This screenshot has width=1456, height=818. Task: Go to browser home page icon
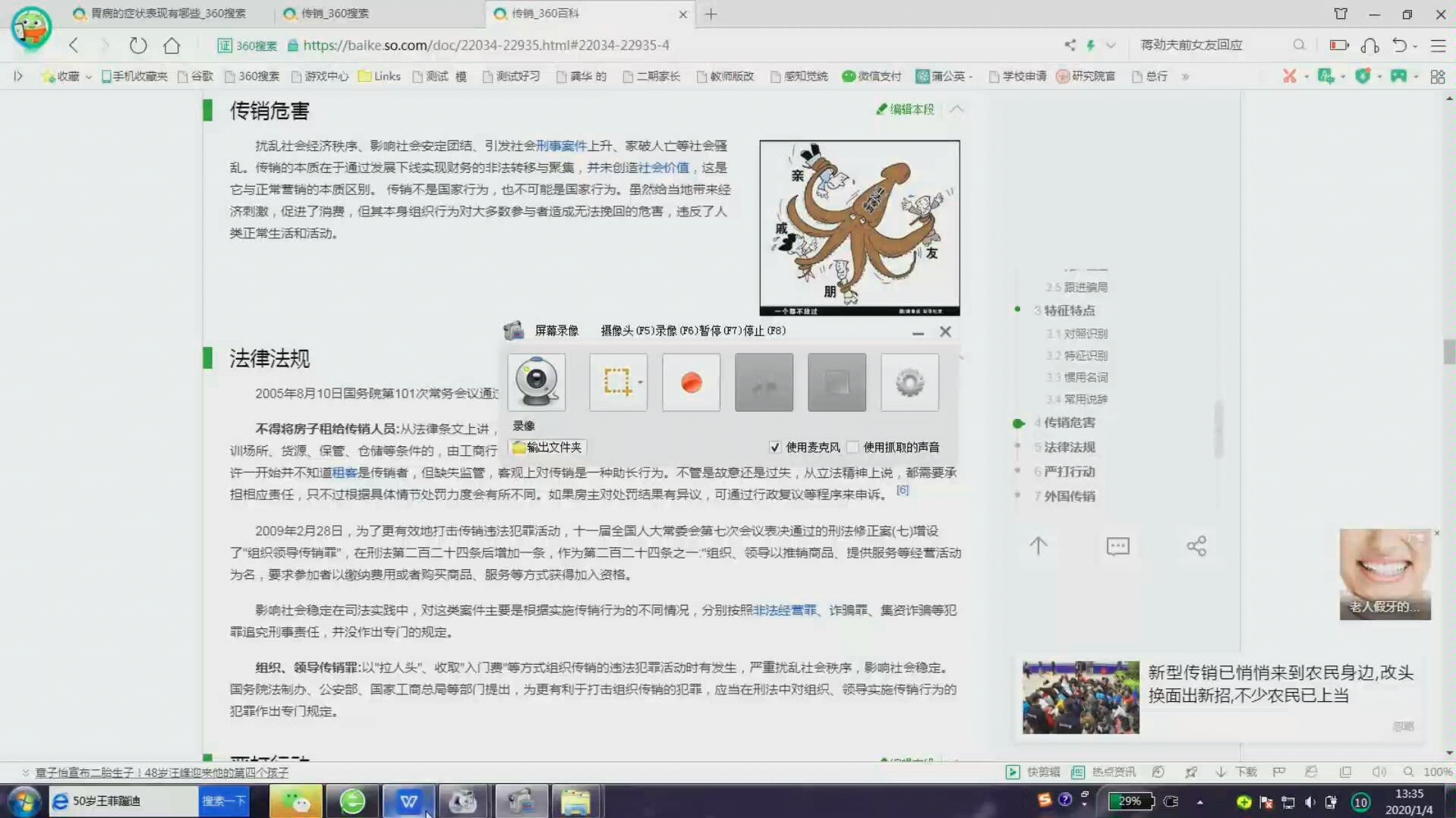click(x=172, y=45)
